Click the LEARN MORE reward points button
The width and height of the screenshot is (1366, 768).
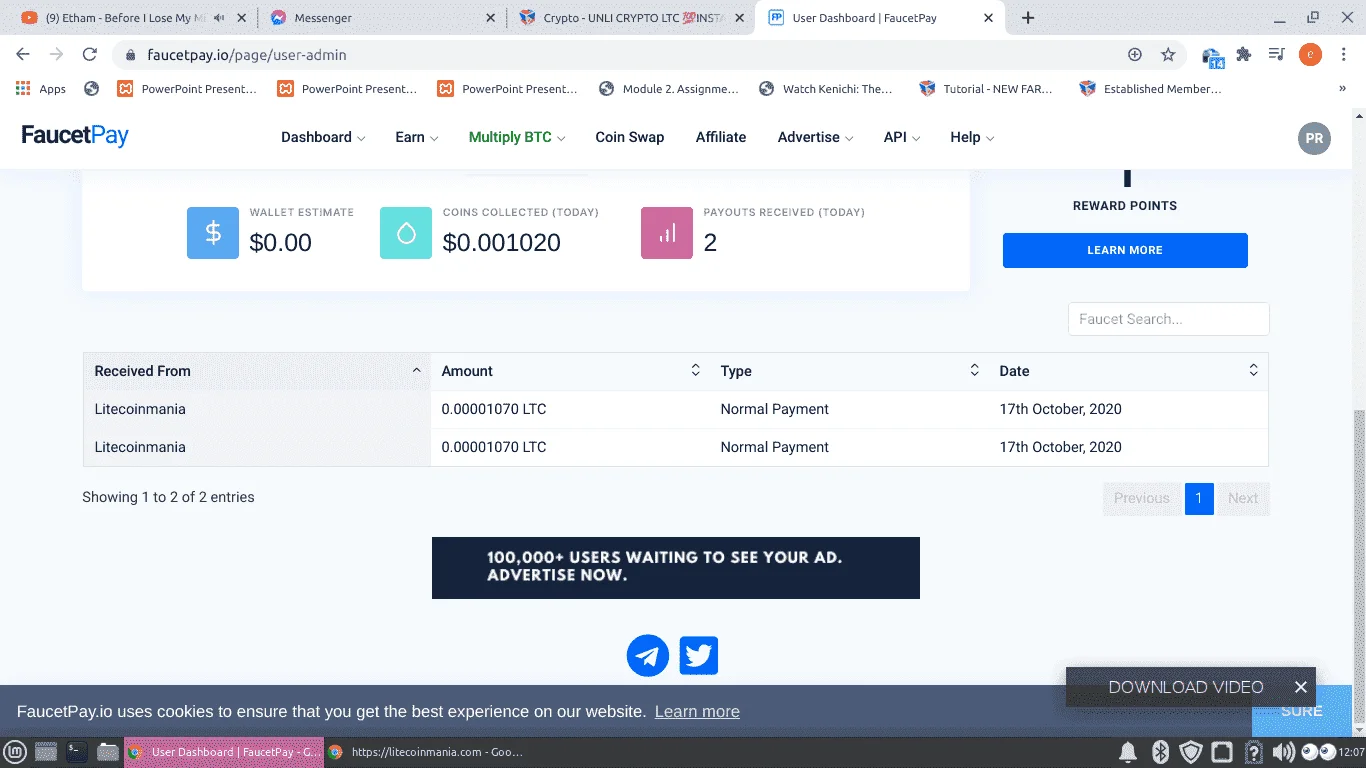(1125, 250)
